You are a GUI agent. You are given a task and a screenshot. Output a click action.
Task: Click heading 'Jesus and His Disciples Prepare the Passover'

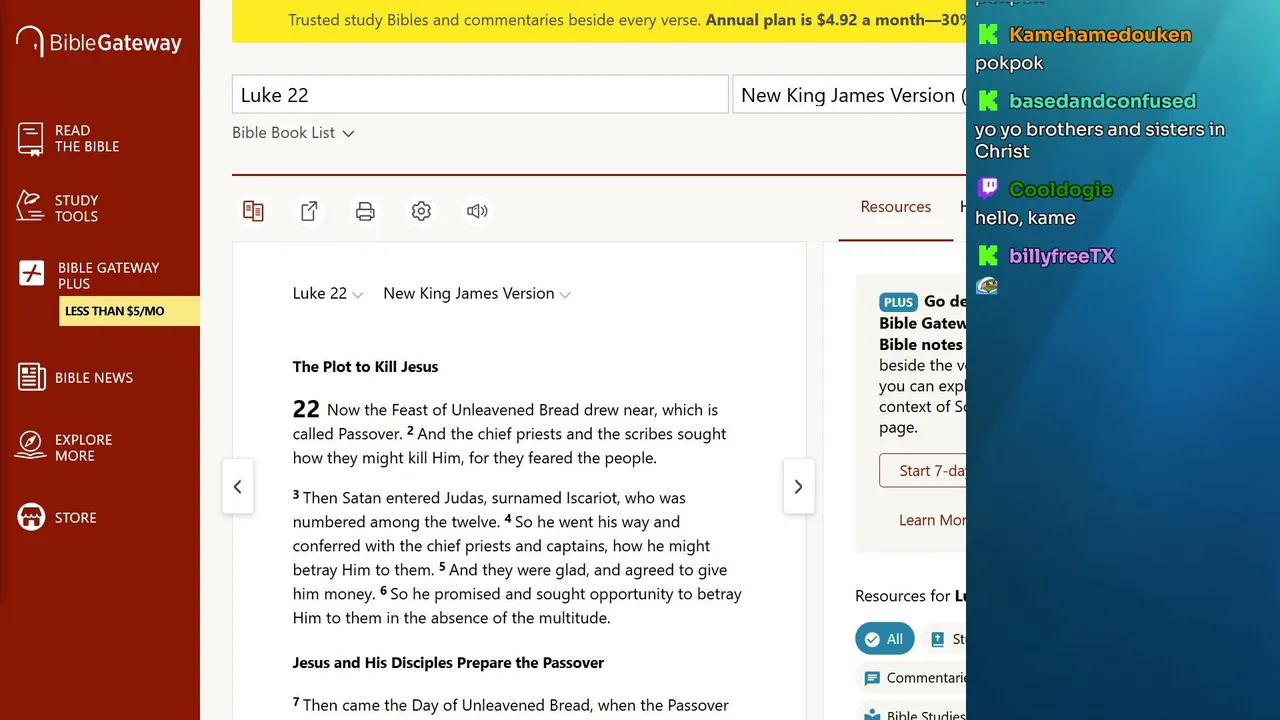[x=448, y=663]
